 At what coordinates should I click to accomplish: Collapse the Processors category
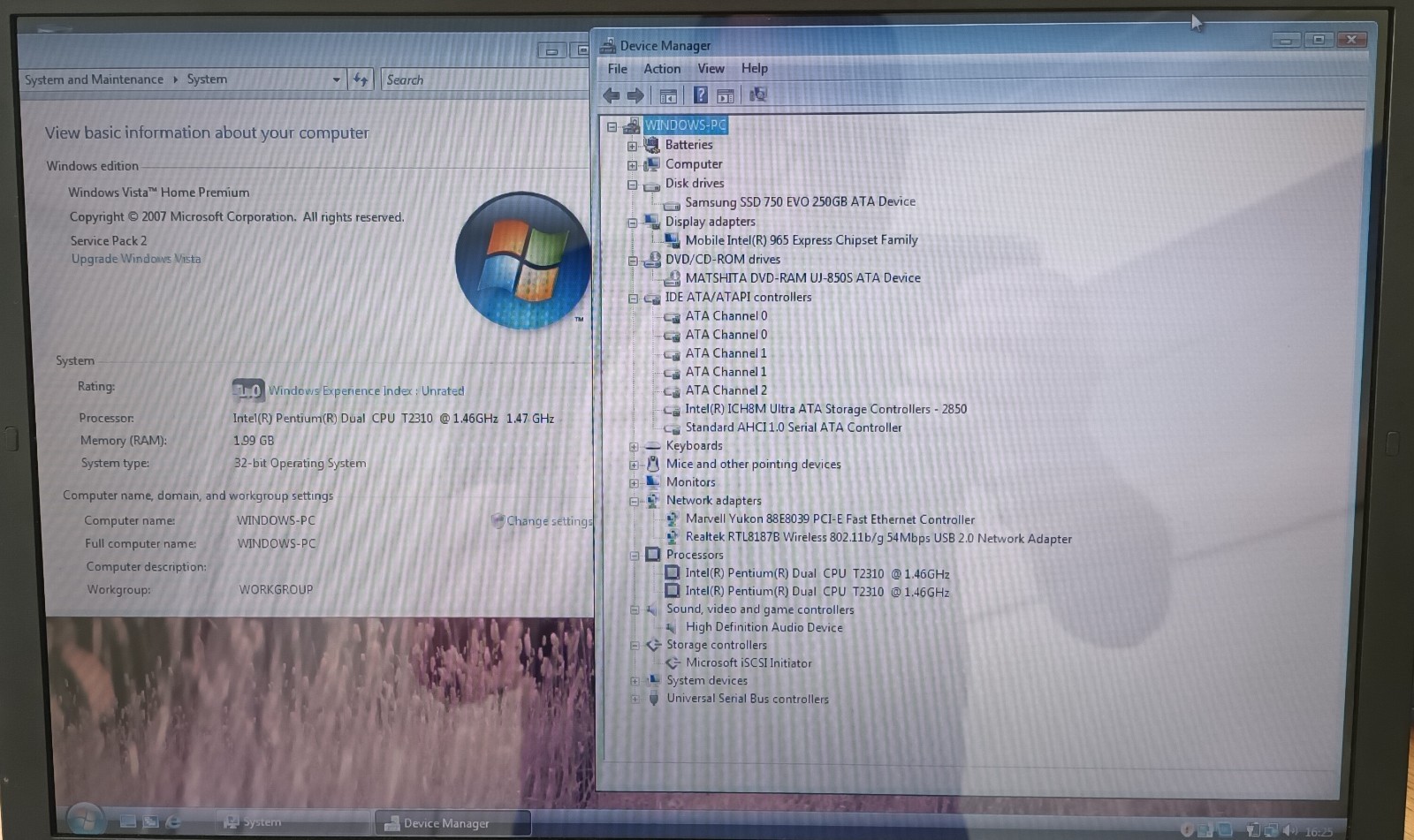click(634, 556)
